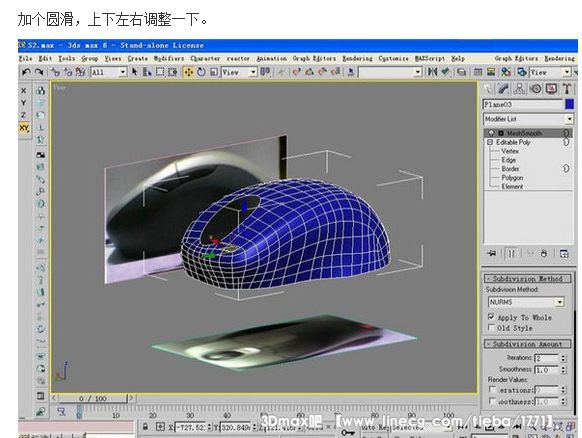Open the Material Editor icon
The height and width of the screenshot is (438, 582).
(506, 72)
